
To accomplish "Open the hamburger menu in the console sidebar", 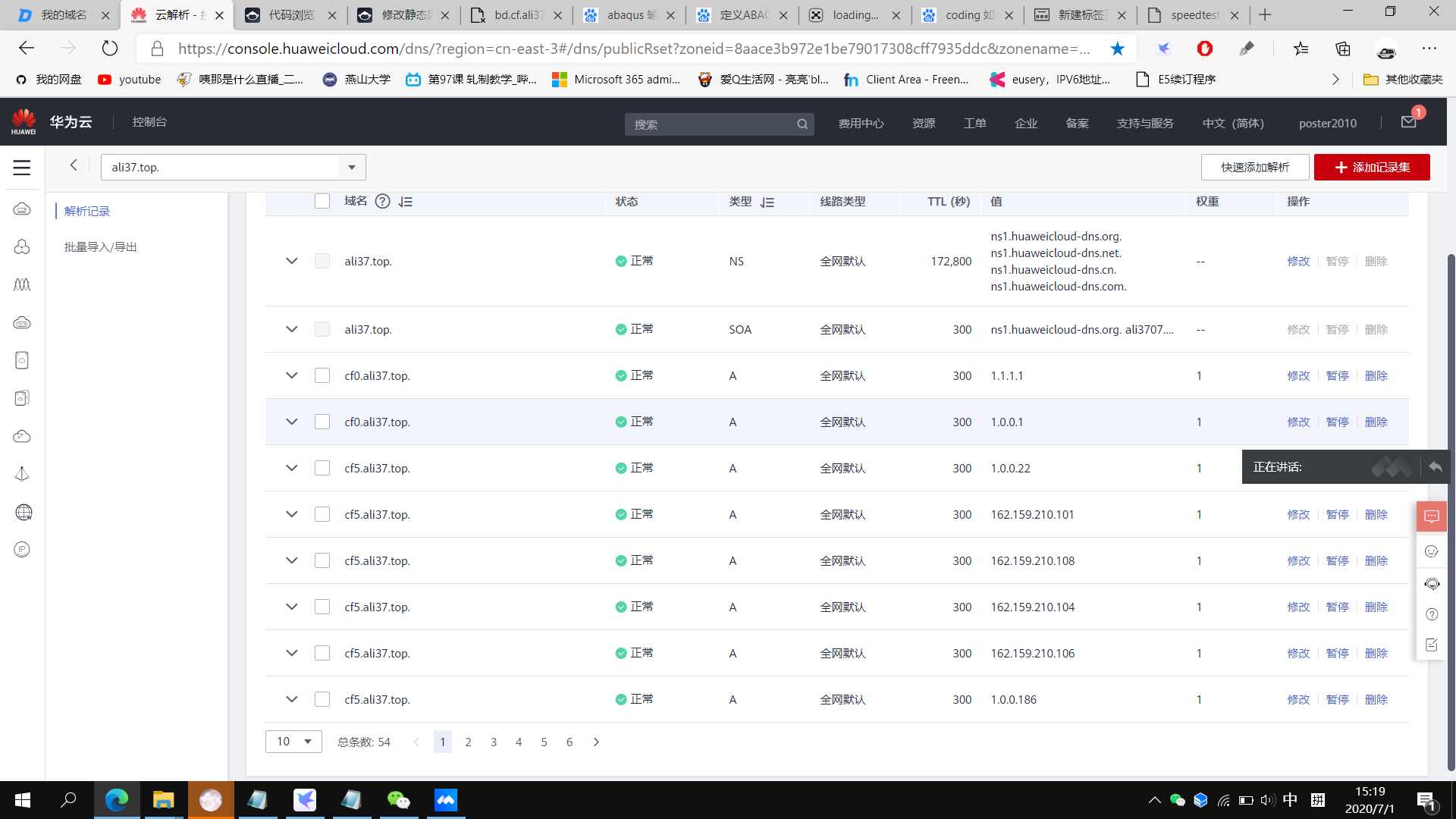I will click(x=22, y=168).
